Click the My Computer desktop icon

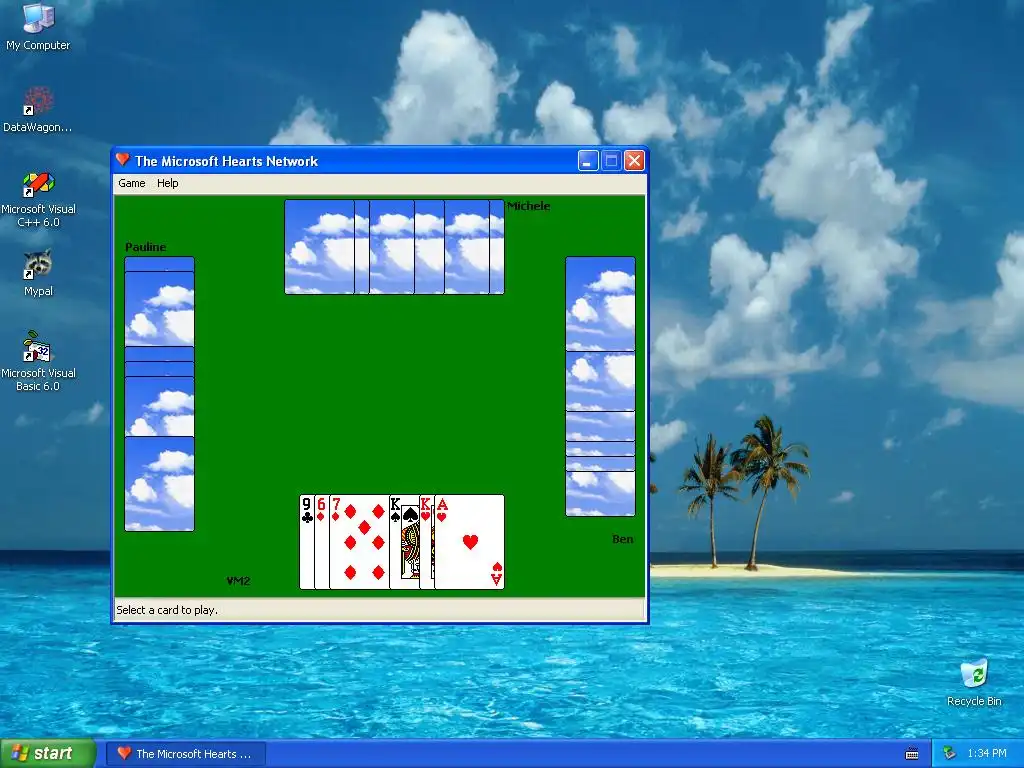tap(38, 27)
